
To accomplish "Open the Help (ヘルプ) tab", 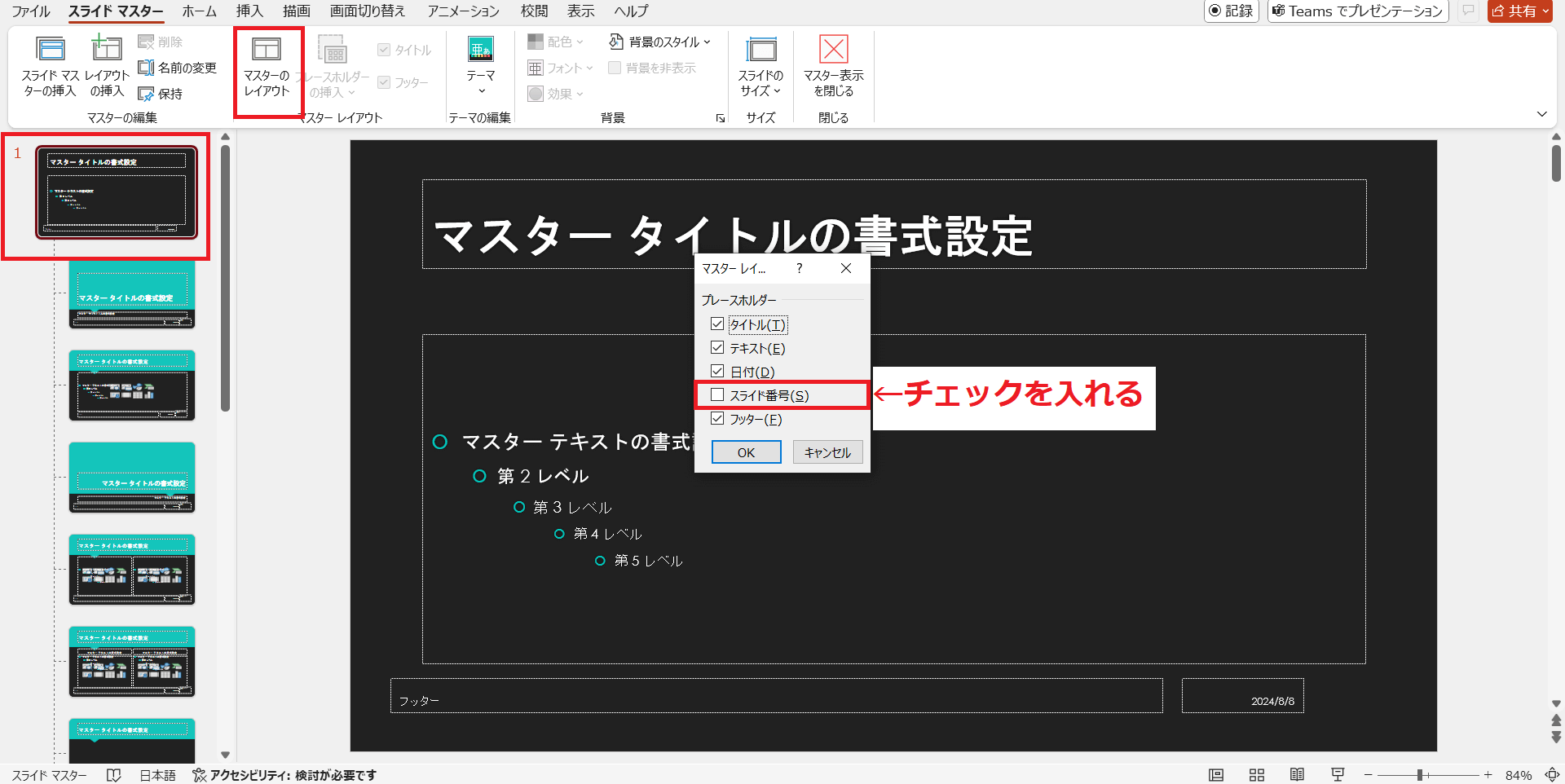I will pos(632,11).
